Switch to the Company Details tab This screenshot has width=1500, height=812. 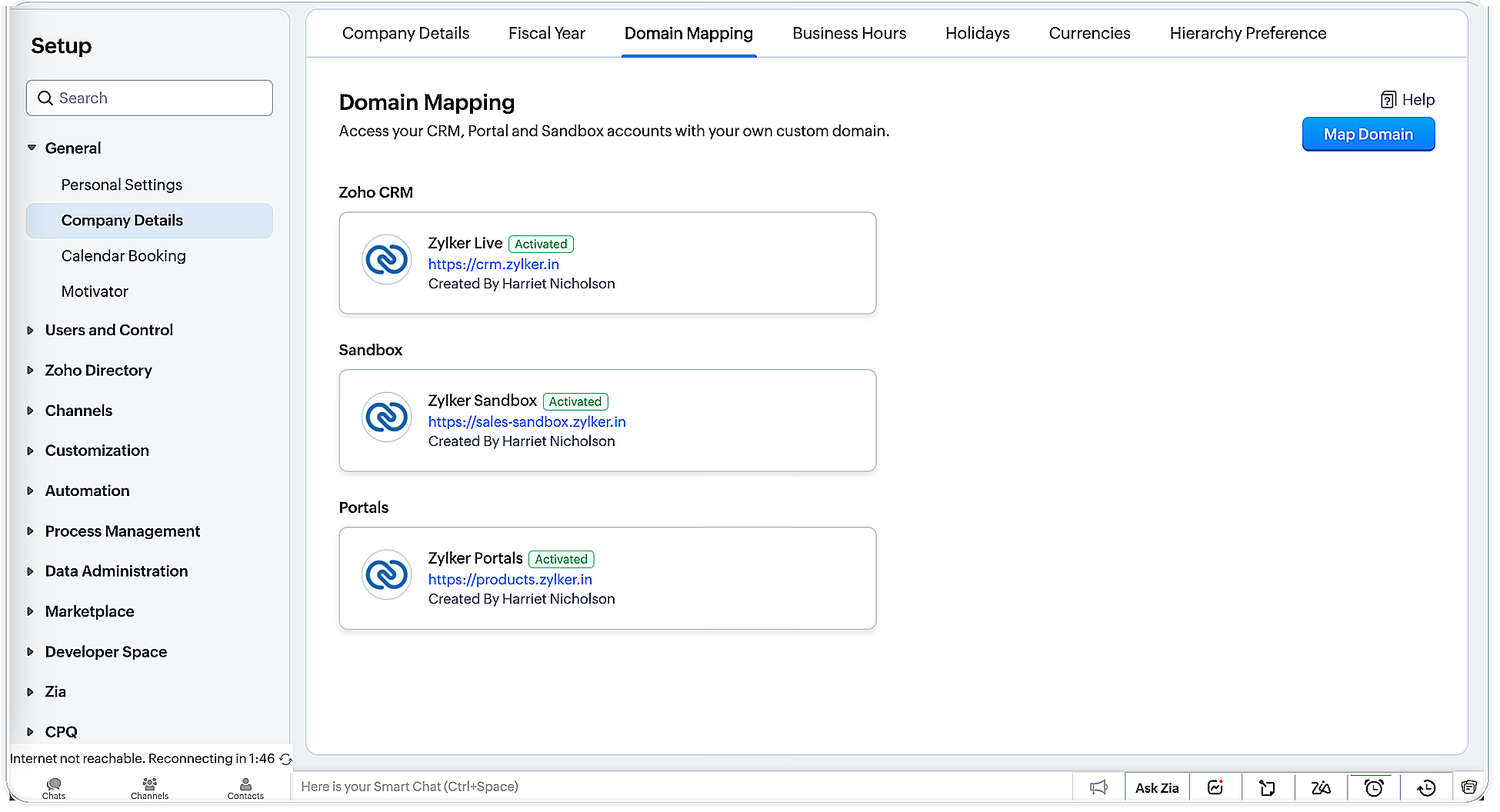[x=405, y=34]
